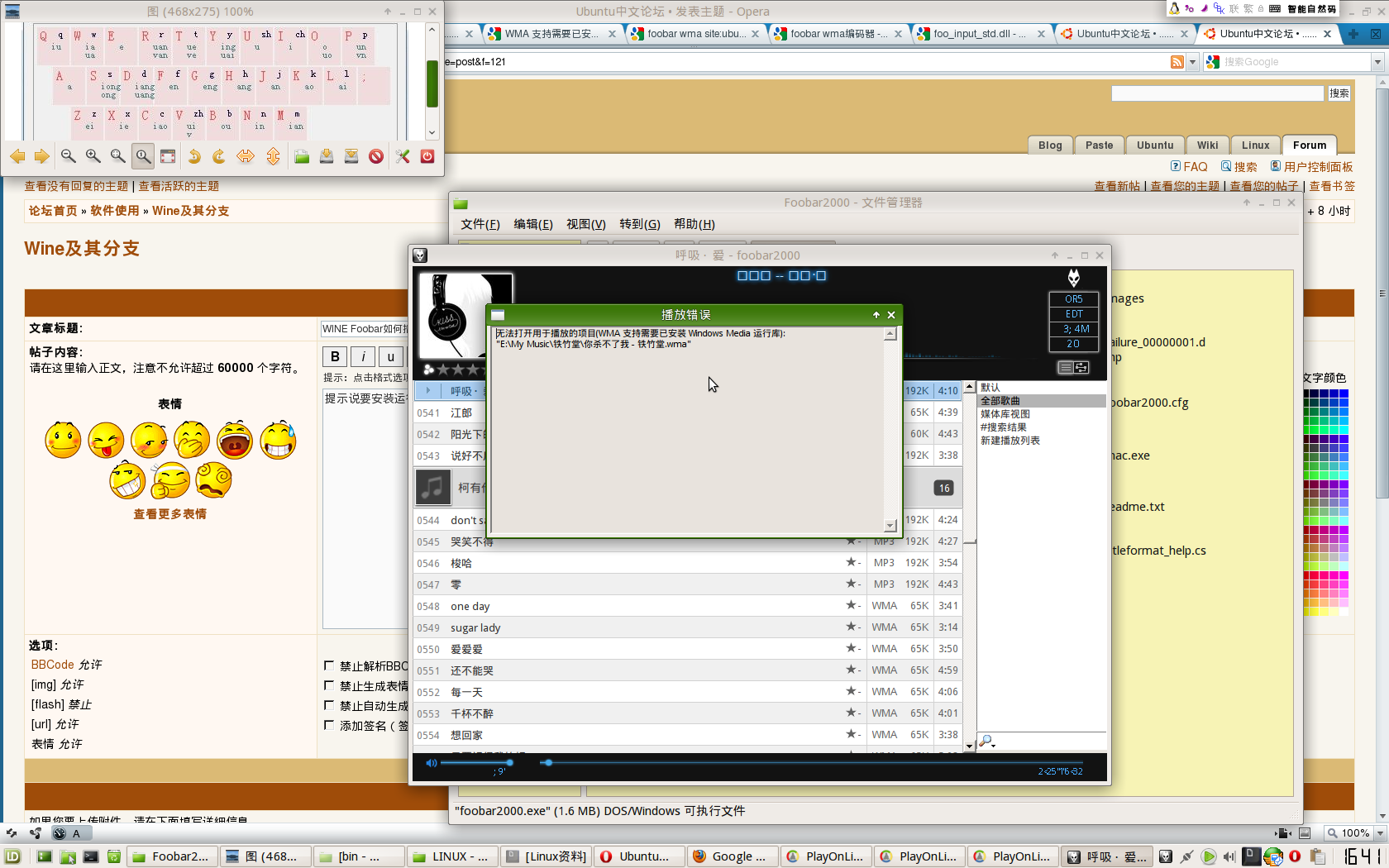Open file with green folder icon
The image size is (1389, 868).
pyautogui.click(x=302, y=156)
